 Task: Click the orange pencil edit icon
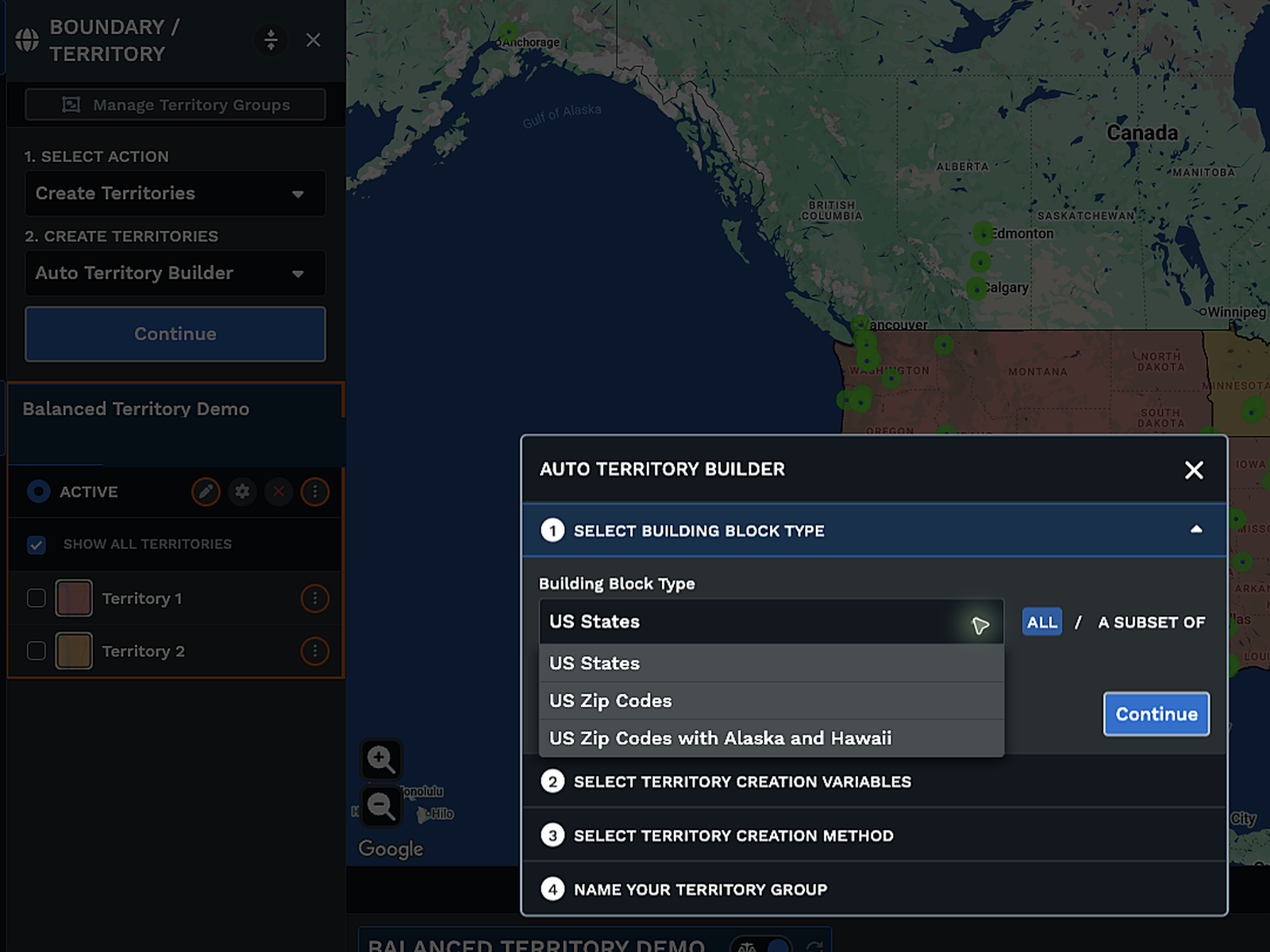point(206,492)
